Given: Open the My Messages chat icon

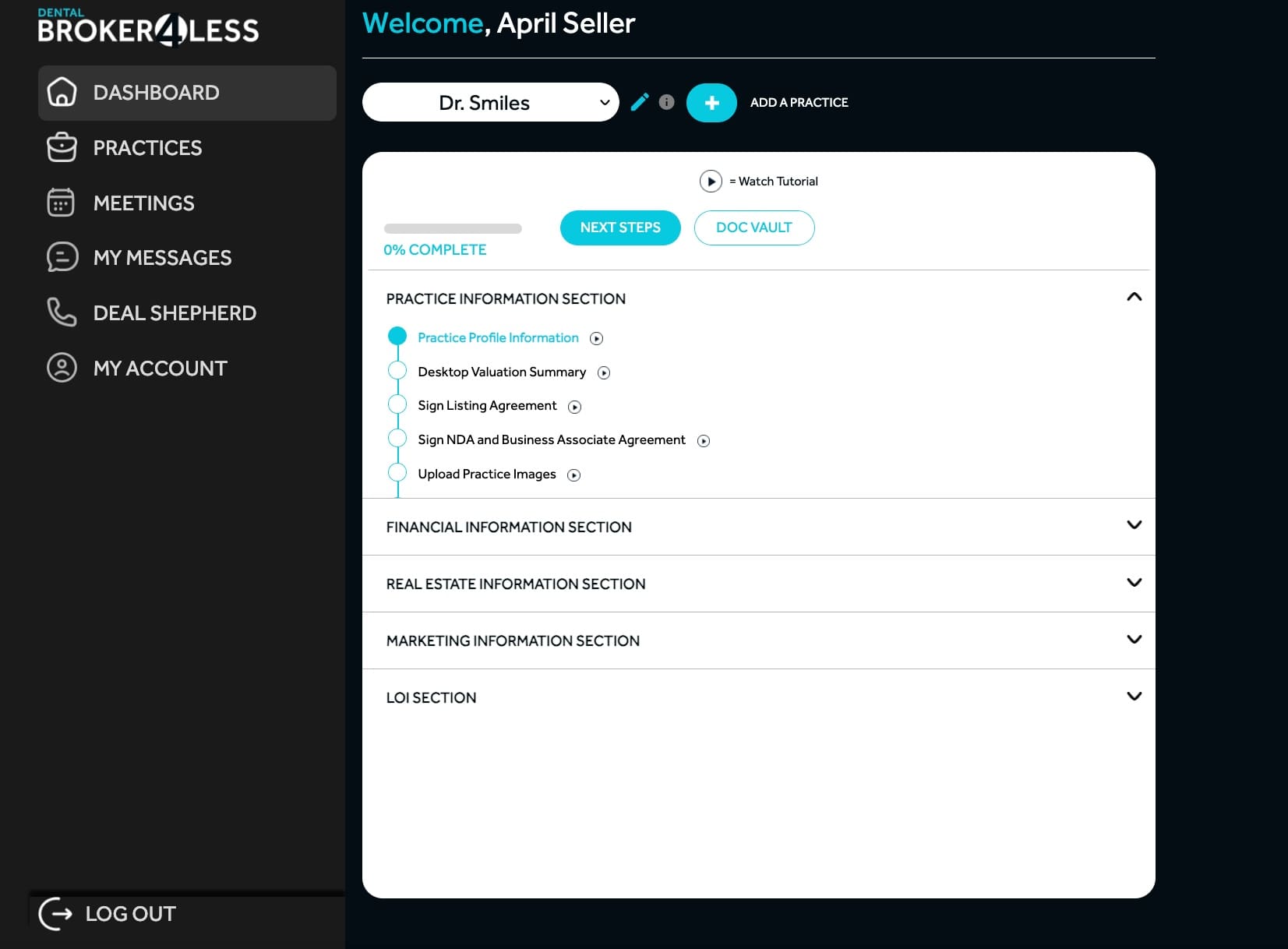Looking at the screenshot, I should point(61,257).
